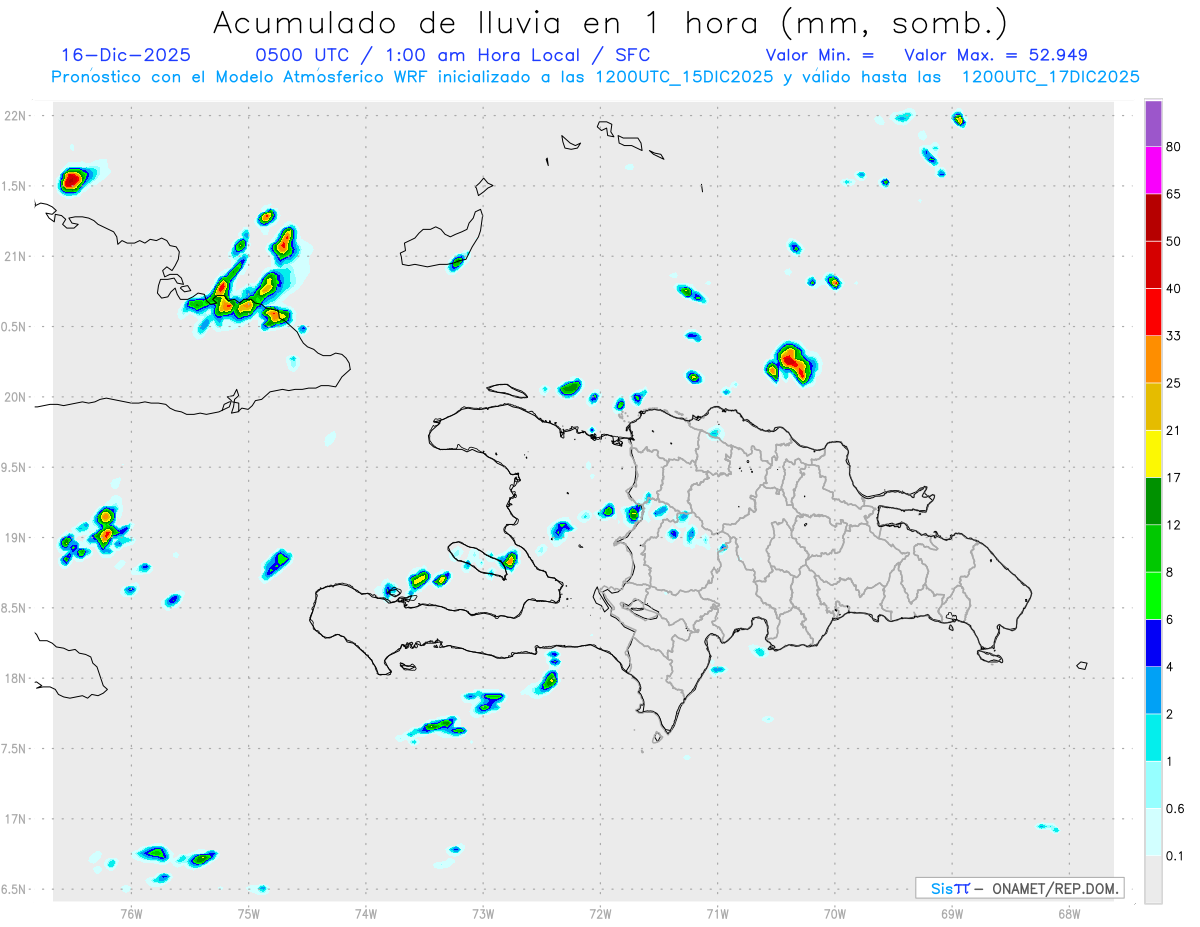Click the gray legend swatch below 0.1
Screen dimensions: 1200x927
click(1153, 880)
